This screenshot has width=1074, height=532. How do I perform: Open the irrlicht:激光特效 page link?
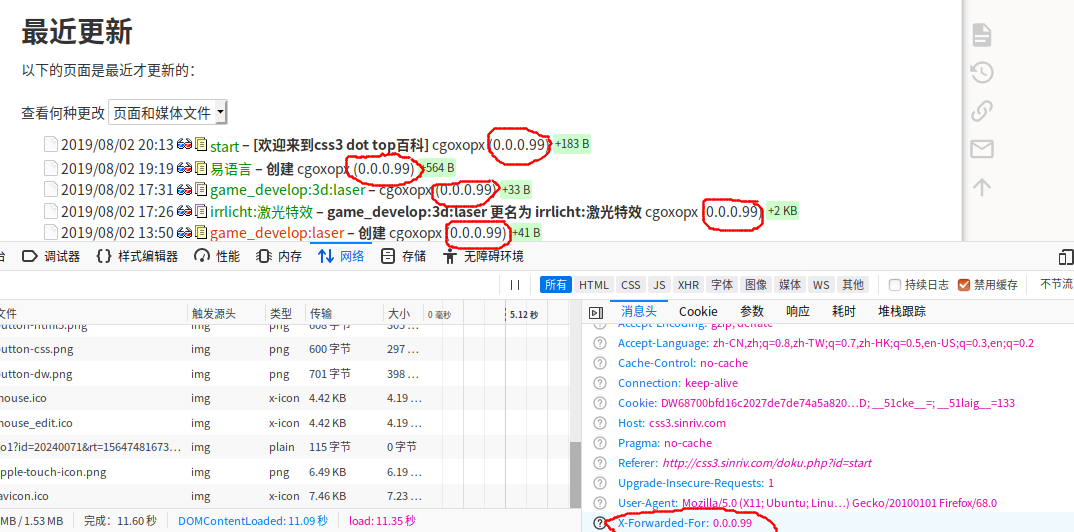pyautogui.click(x=262, y=212)
